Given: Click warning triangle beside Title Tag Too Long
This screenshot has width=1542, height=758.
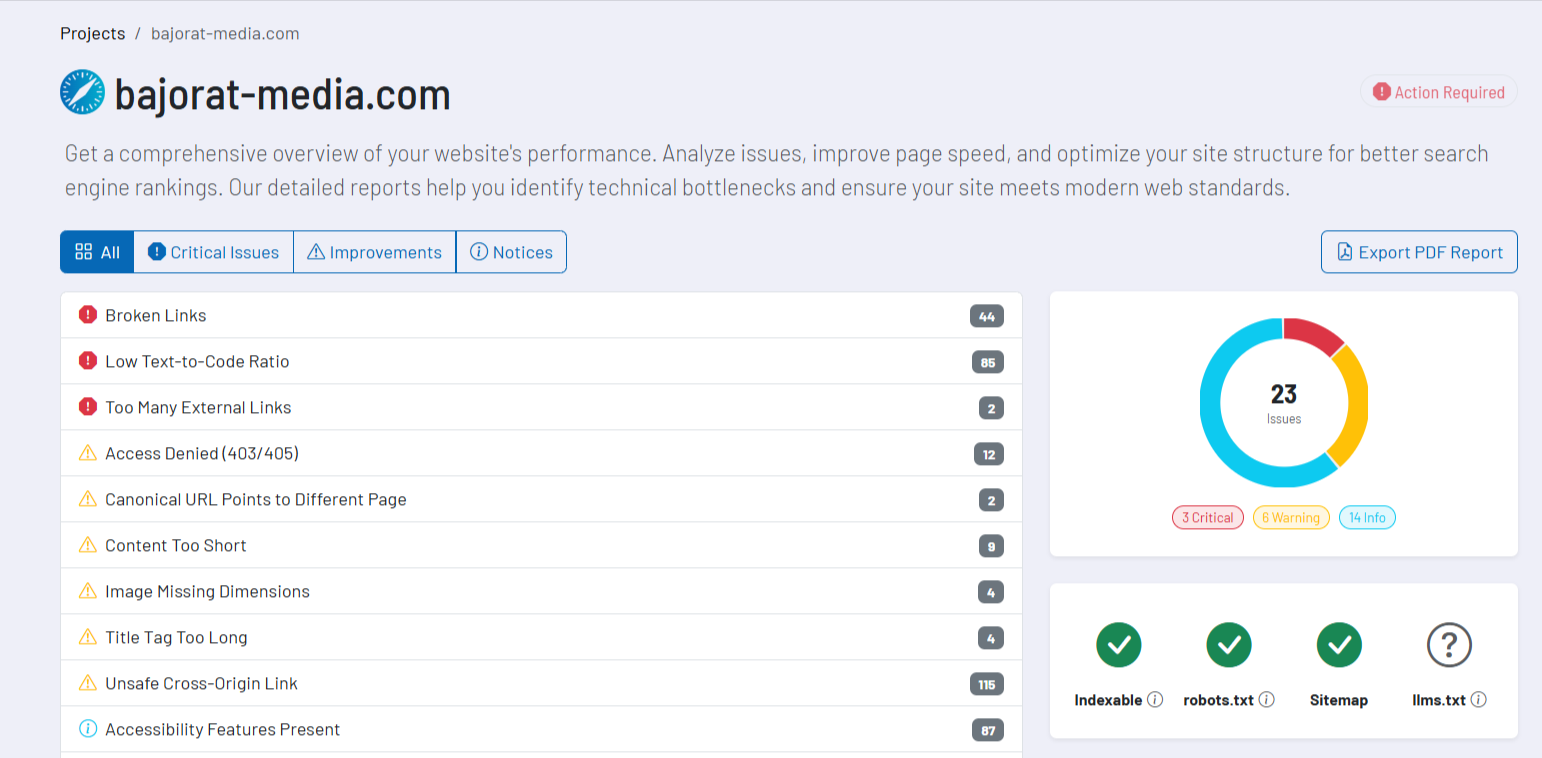Looking at the screenshot, I should [88, 637].
